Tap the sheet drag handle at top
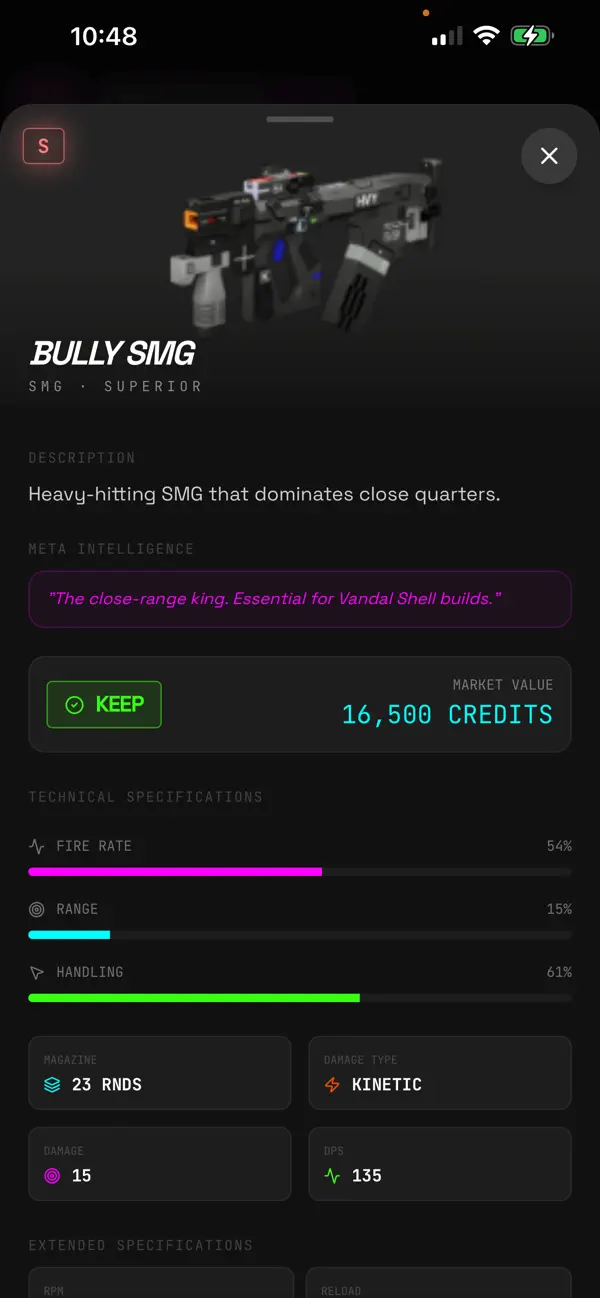Screen dimensions: 600x1298 pos(300,119)
